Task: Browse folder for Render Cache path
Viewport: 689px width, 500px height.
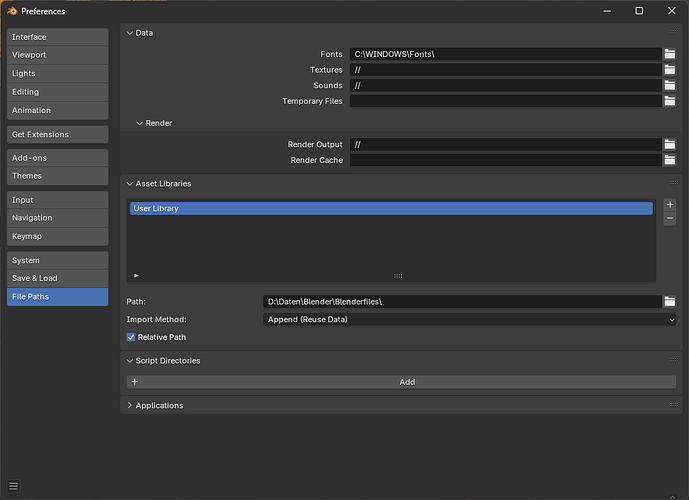Action: point(669,160)
